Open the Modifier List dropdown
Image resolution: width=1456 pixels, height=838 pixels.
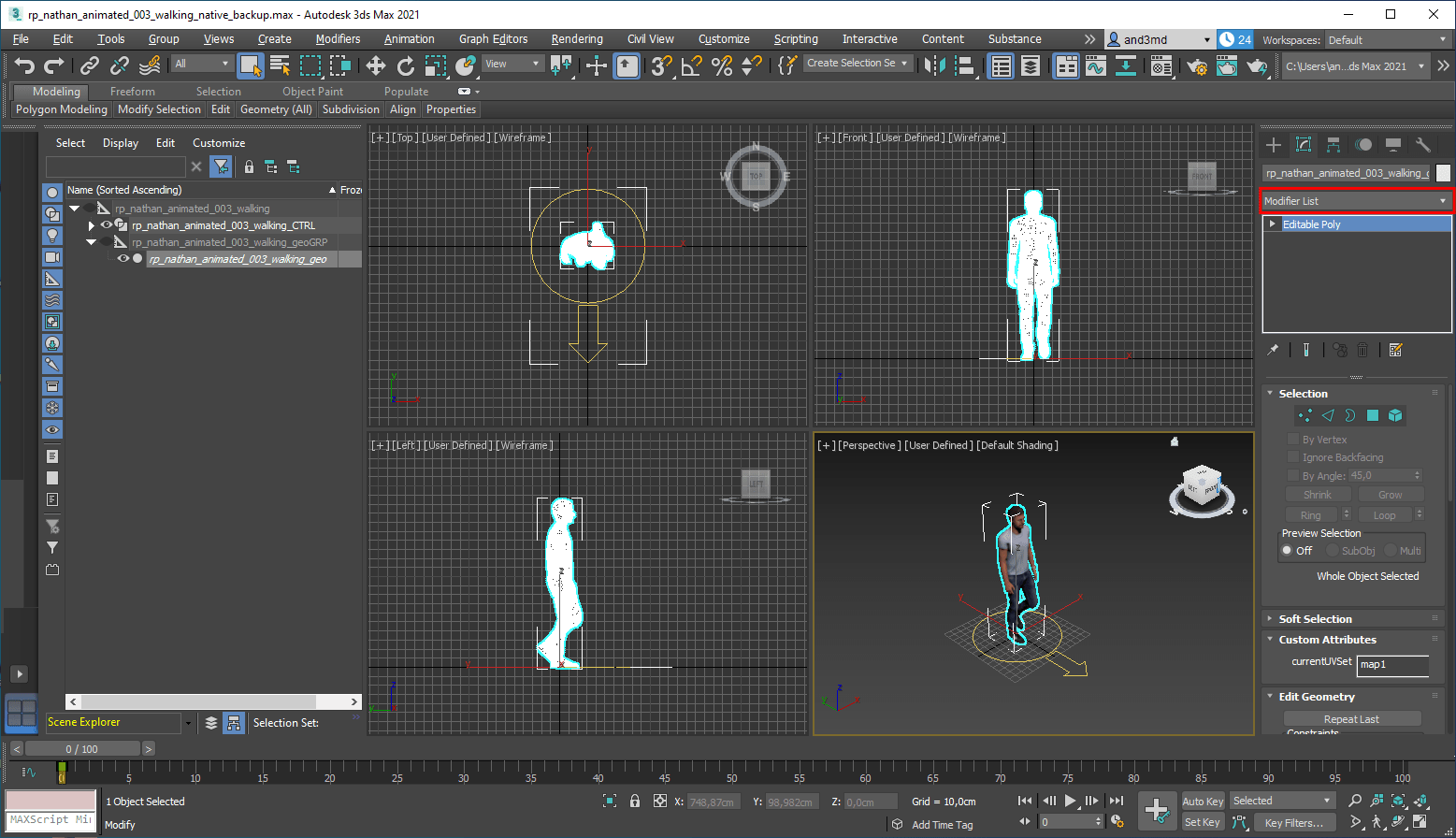click(x=1355, y=201)
